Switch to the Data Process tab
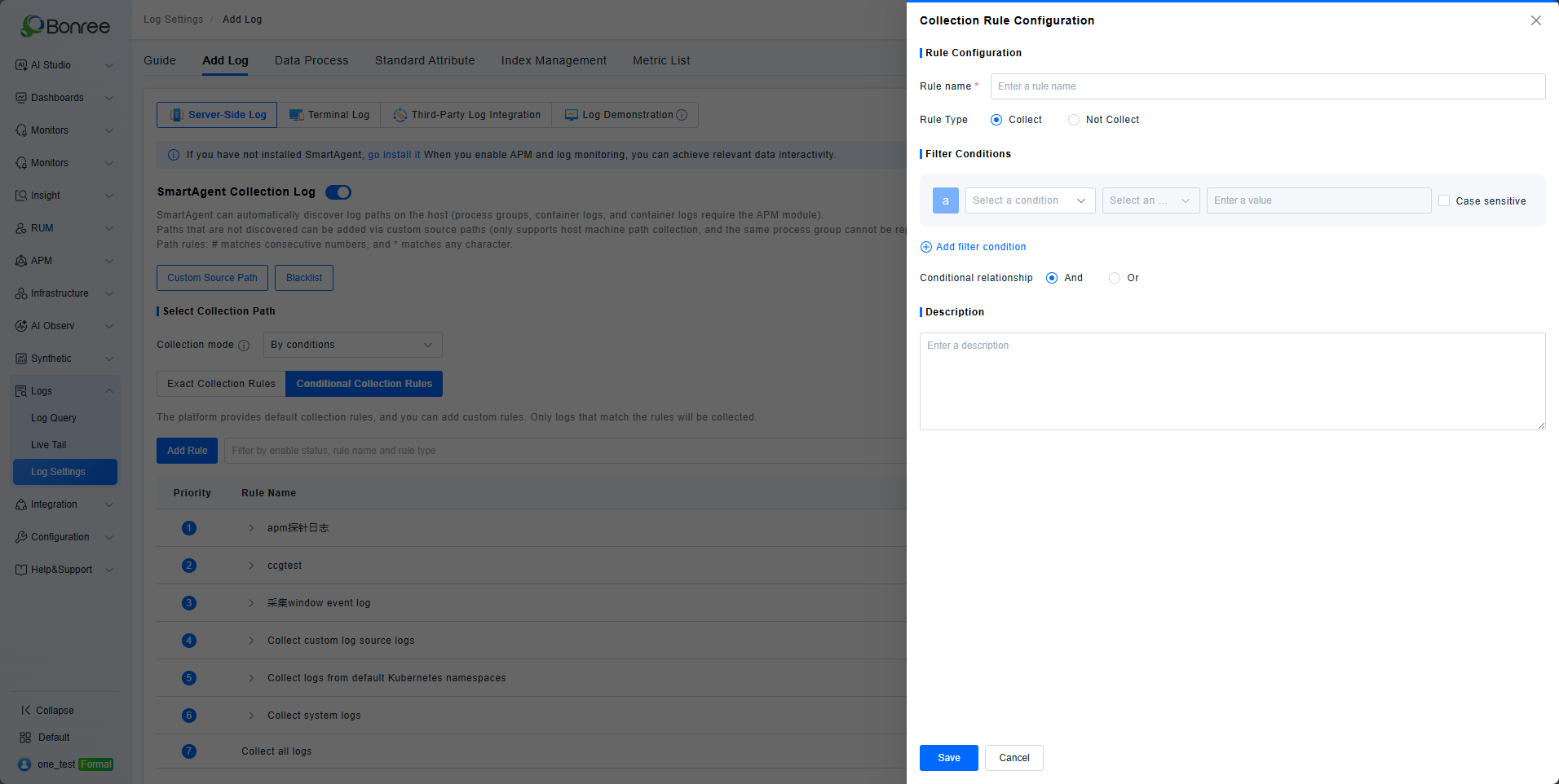Screen dimensions: 1559x784 (311, 60)
